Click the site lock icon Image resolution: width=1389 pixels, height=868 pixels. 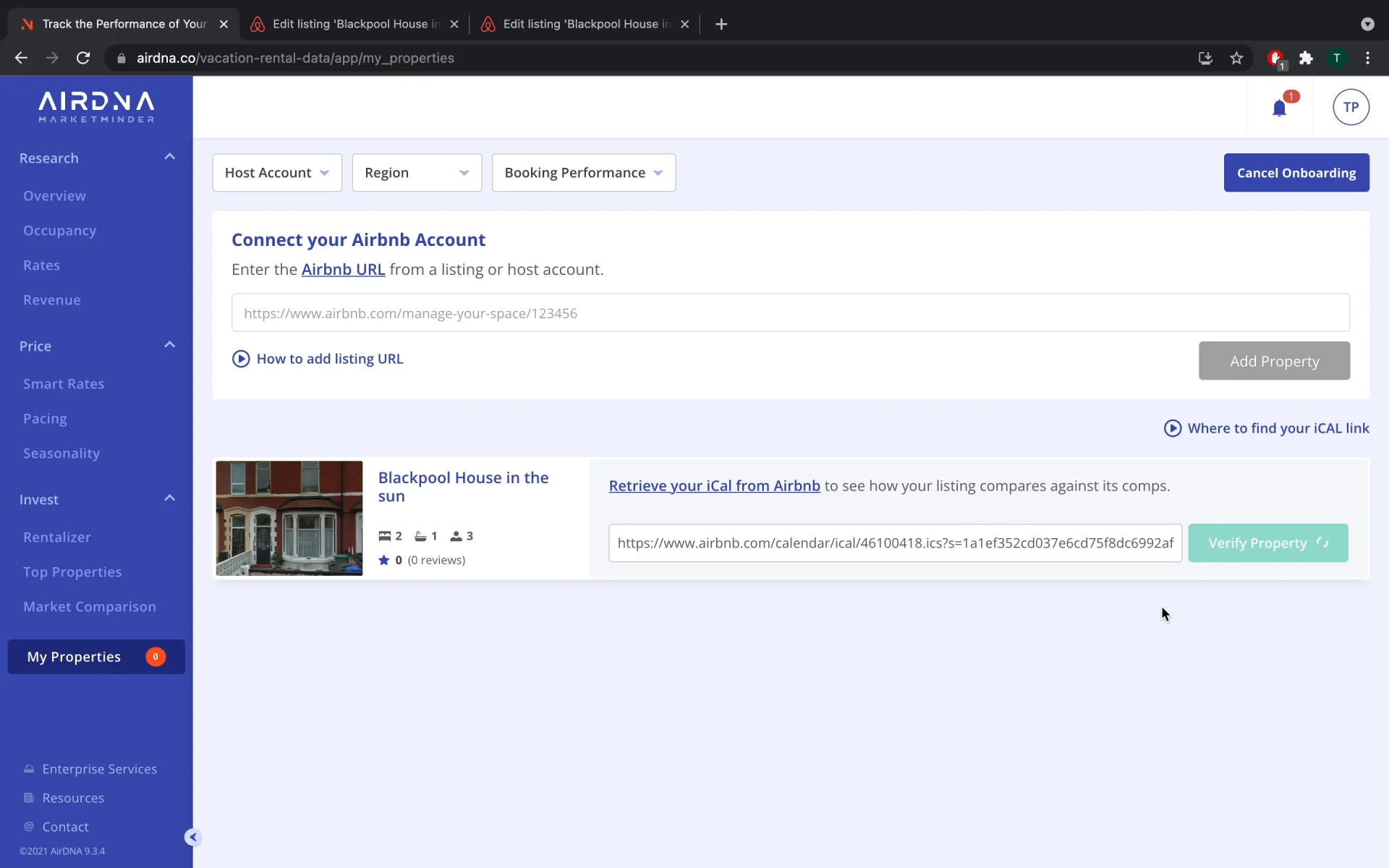tap(121, 58)
